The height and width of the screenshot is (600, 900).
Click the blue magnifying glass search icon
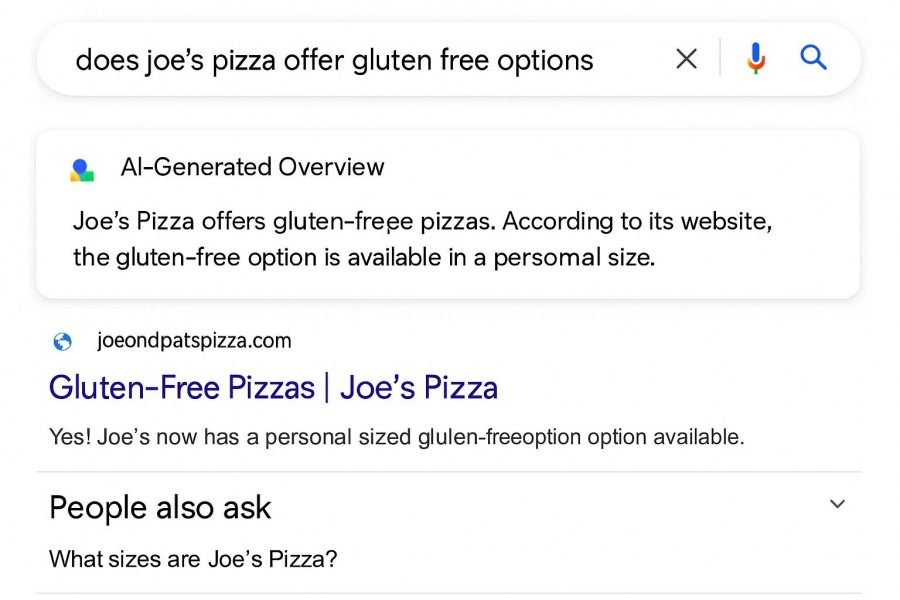(813, 59)
